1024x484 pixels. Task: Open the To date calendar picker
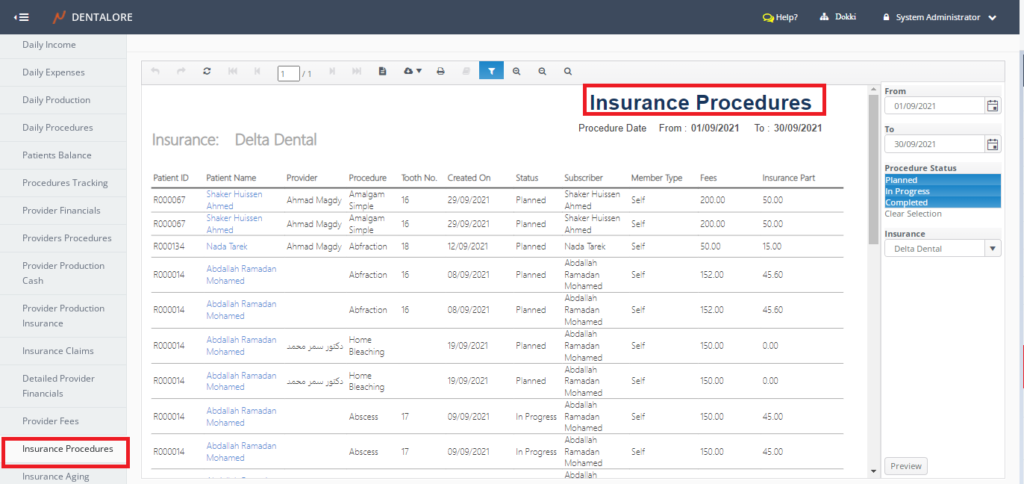pos(992,143)
